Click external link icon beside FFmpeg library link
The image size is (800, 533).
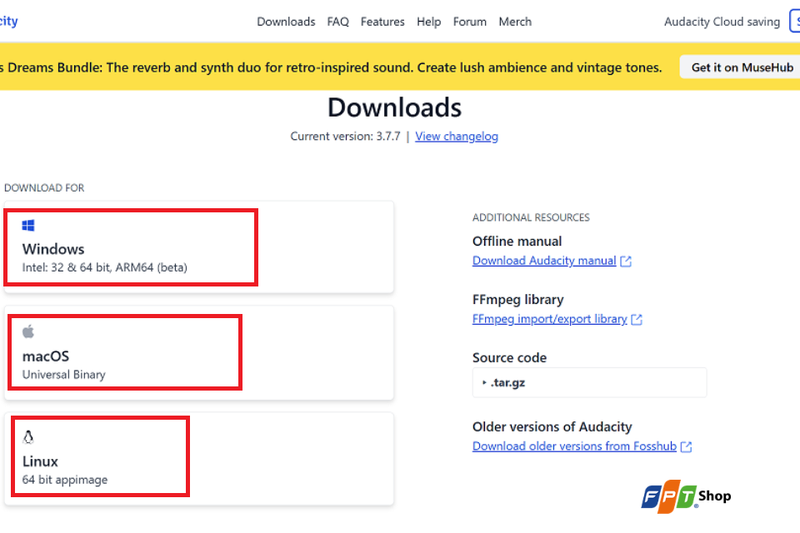(x=637, y=319)
